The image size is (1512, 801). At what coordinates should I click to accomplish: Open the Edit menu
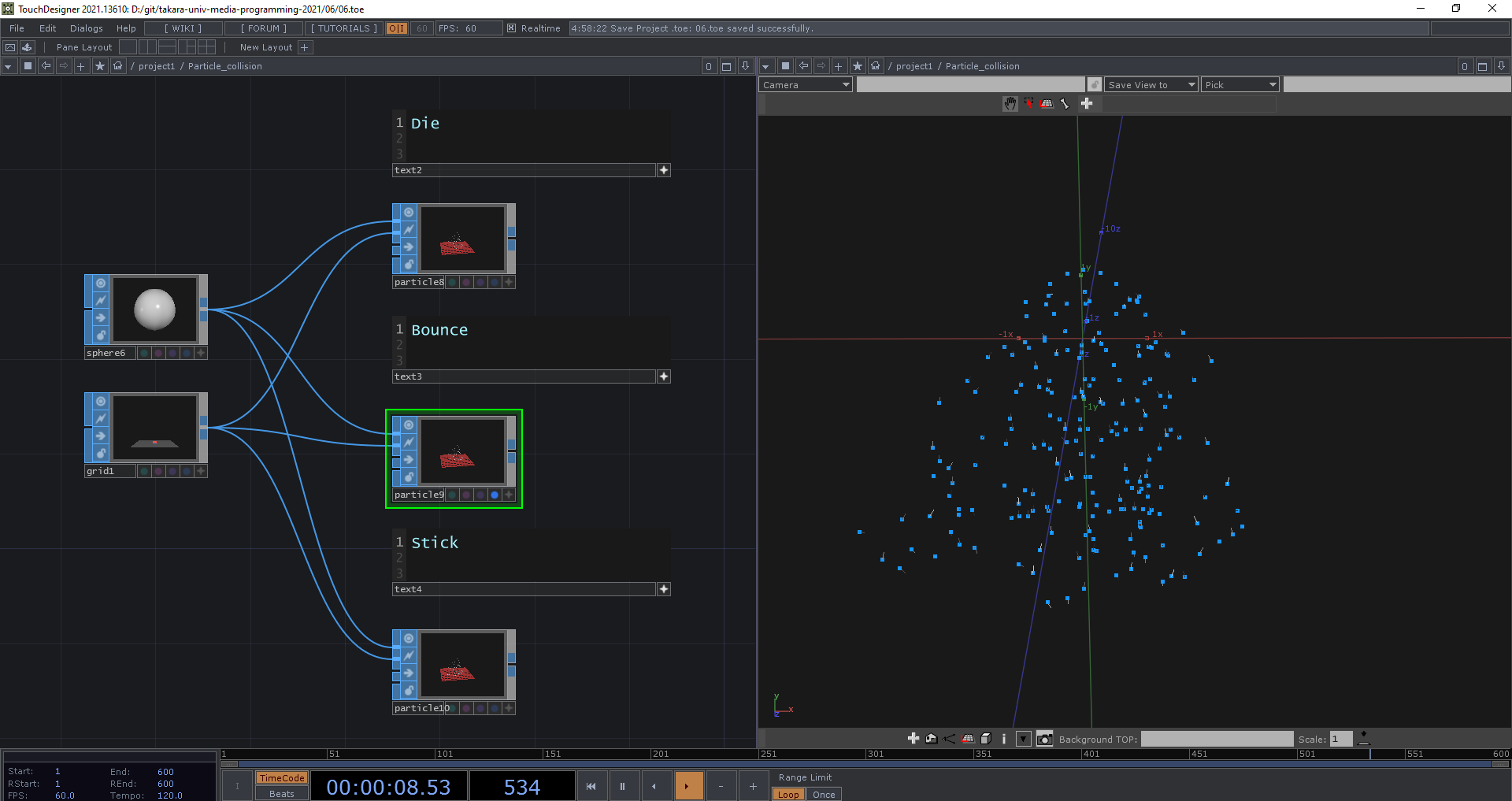point(48,28)
